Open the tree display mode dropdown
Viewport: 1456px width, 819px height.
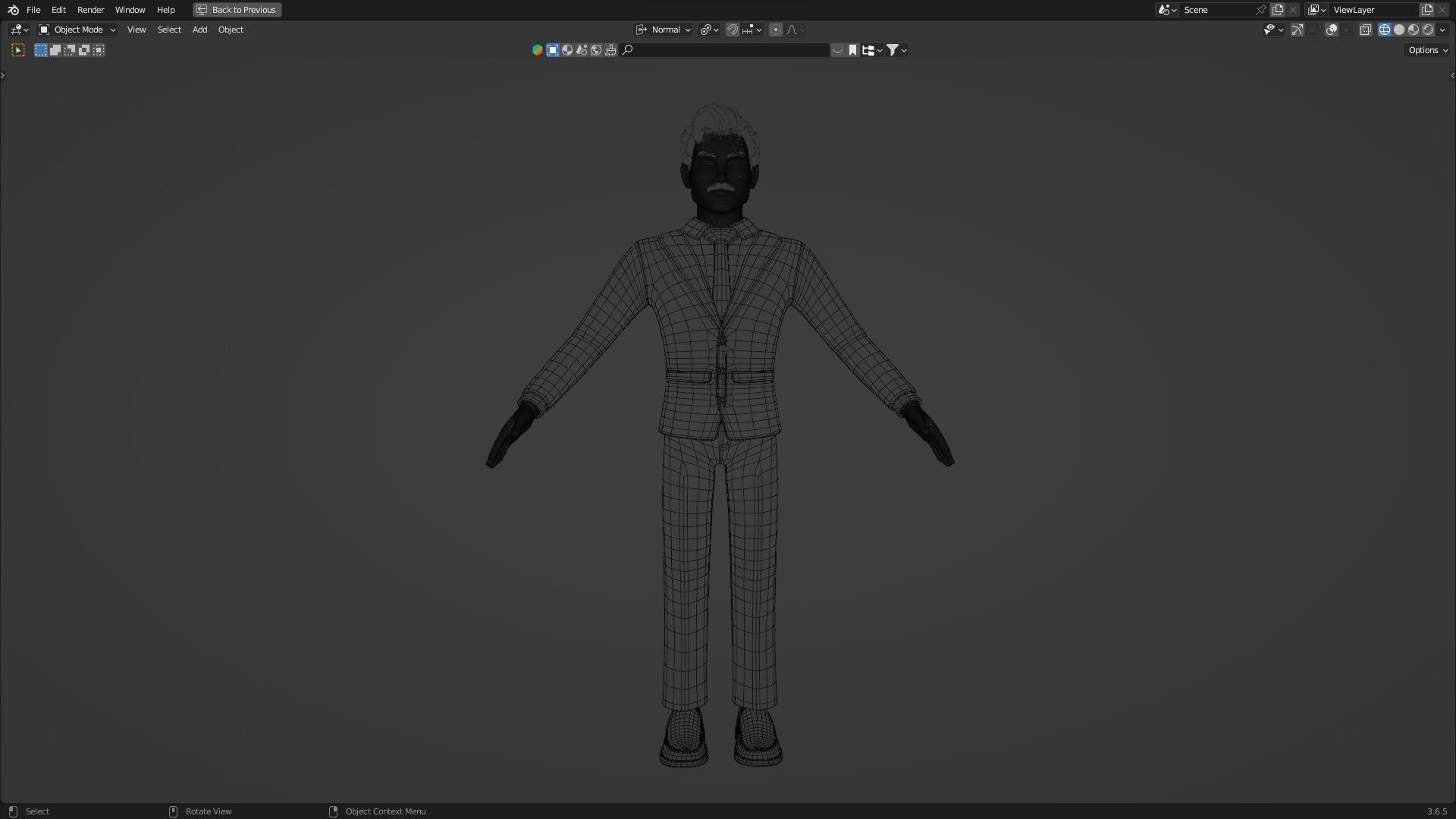coord(872,50)
